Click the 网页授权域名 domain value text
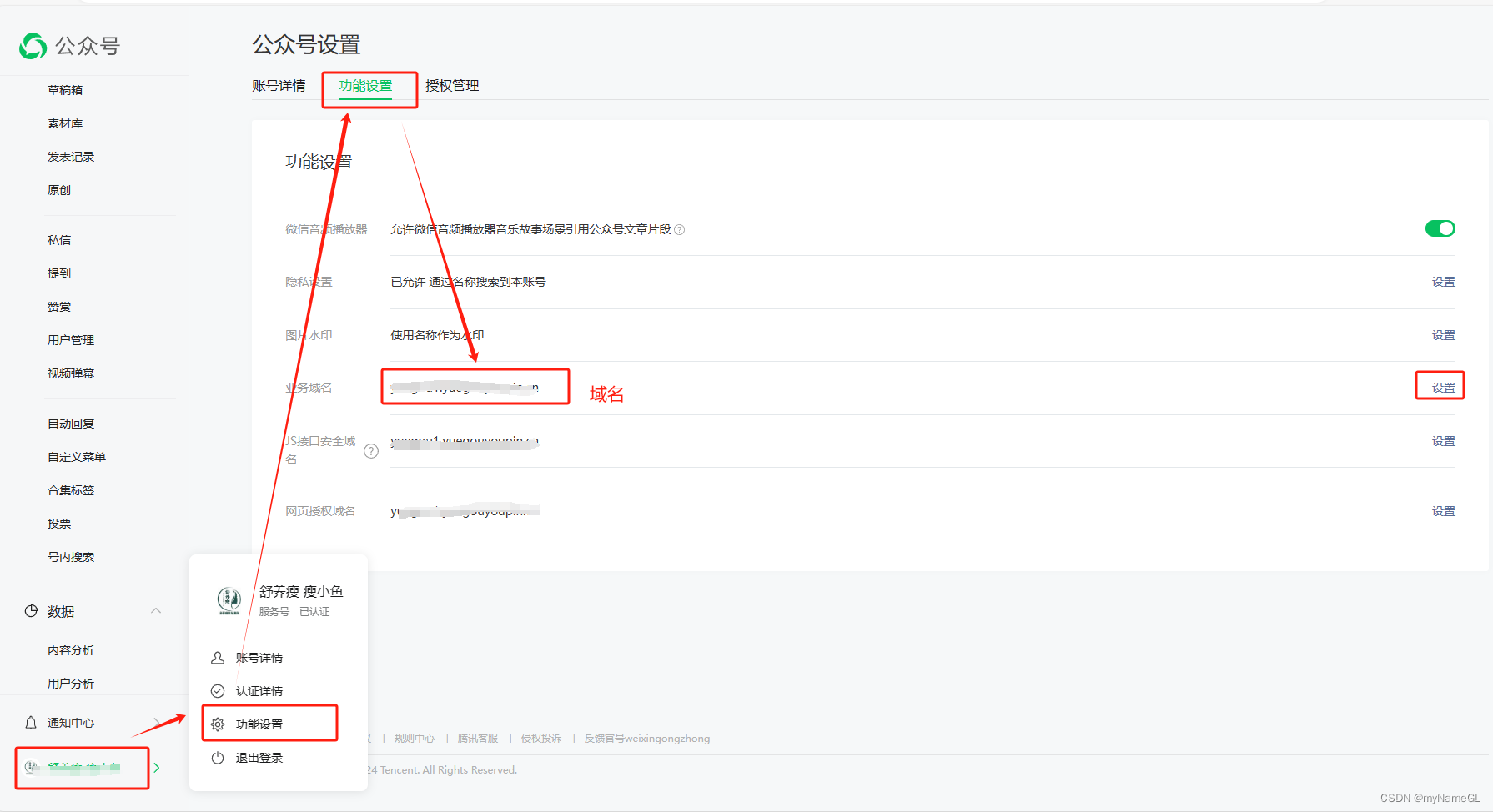The image size is (1493, 812). [x=465, y=511]
